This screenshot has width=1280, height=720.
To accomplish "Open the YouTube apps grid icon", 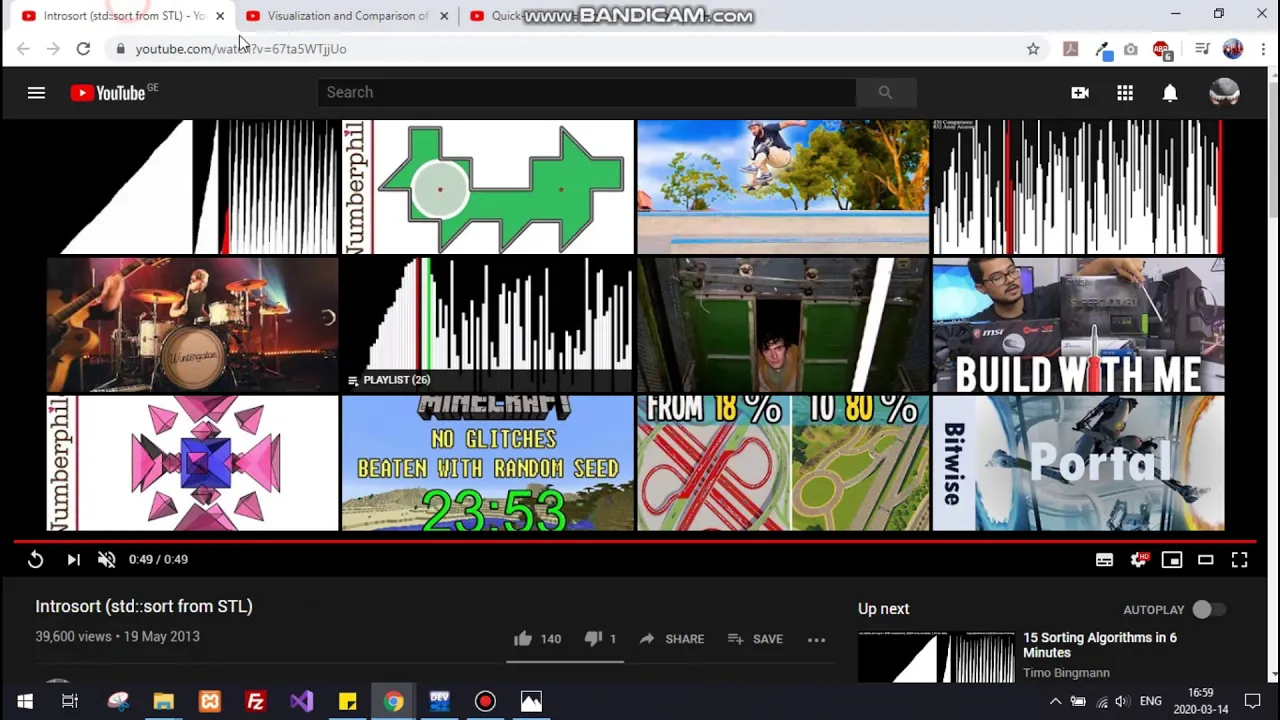I will coord(1125,93).
